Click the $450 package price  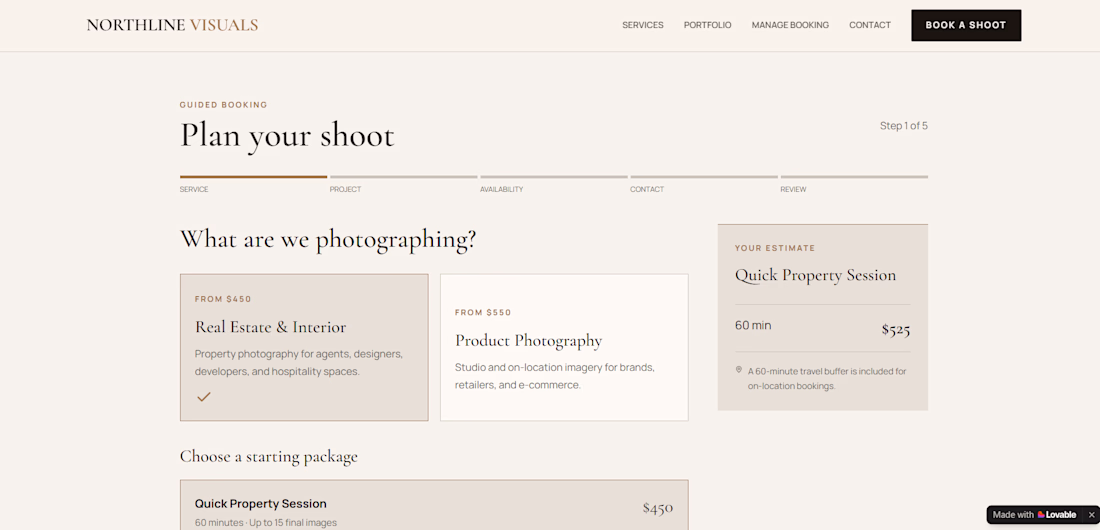pyautogui.click(x=657, y=508)
